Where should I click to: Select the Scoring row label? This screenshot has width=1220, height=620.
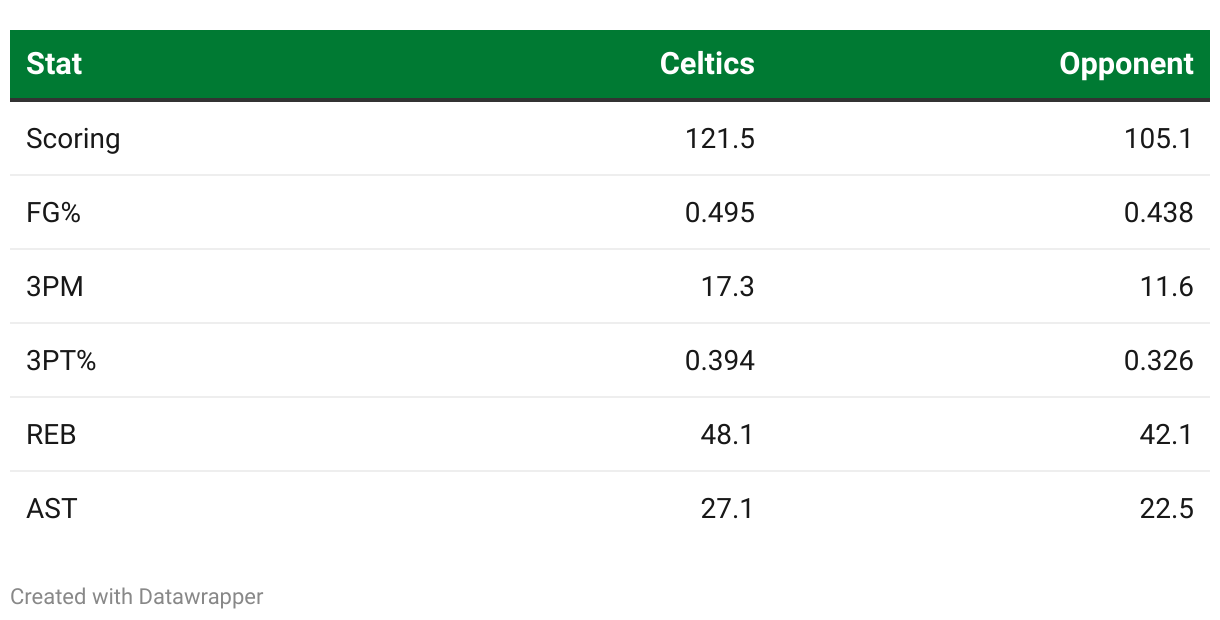pos(73,138)
